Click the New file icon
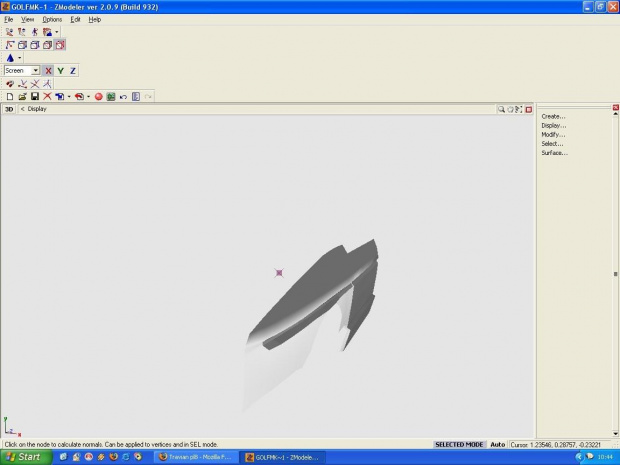Screen dimensions: 620x465 pos(9,97)
